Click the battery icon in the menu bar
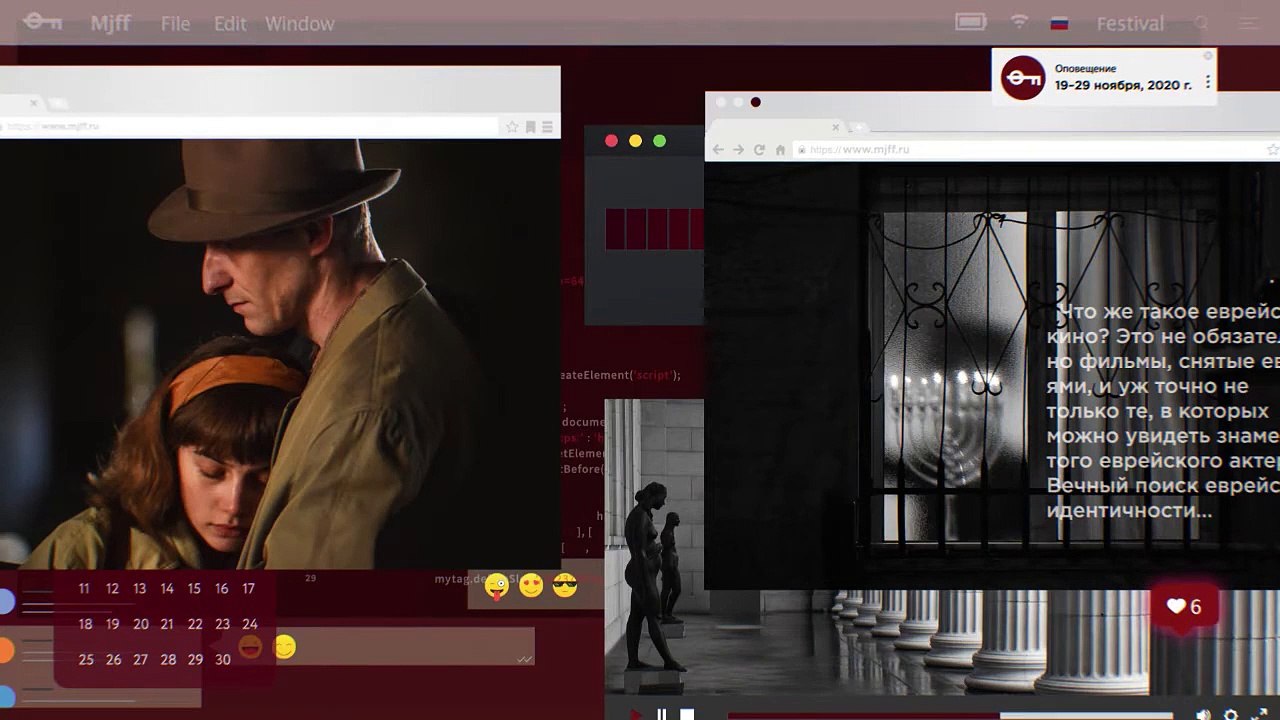Image resolution: width=1280 pixels, height=720 pixels. click(970, 22)
